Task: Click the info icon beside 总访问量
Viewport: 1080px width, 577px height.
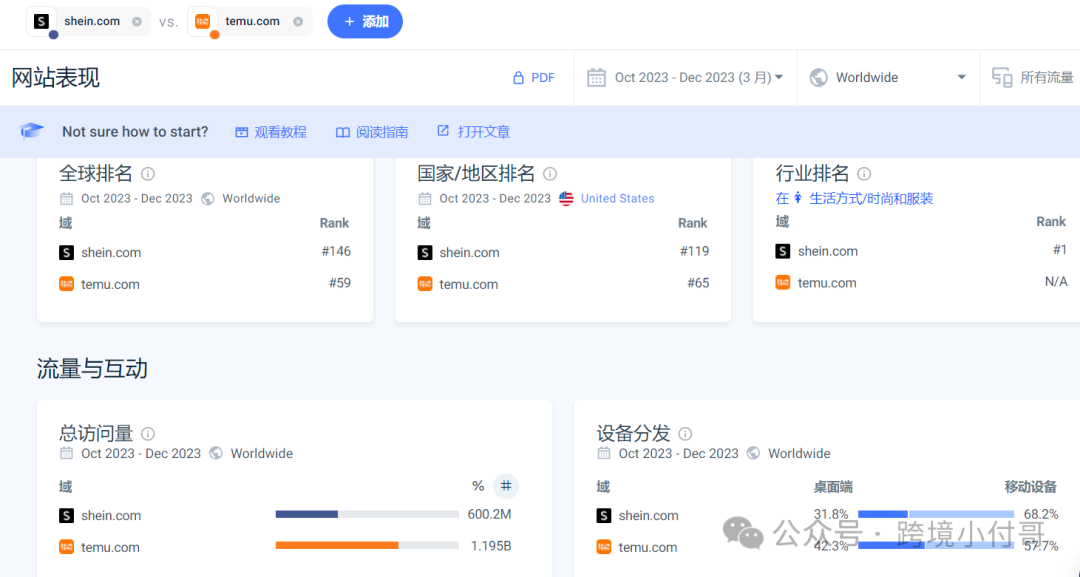Action: click(147, 434)
